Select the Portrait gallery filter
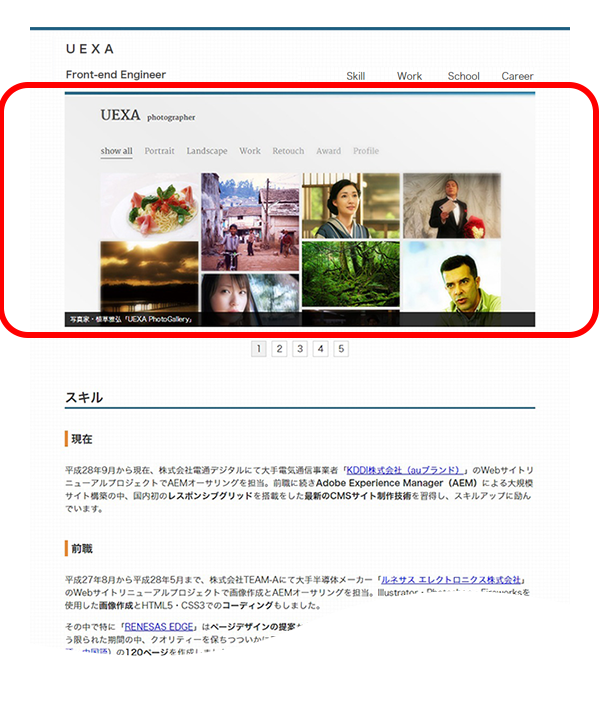The height and width of the screenshot is (701, 600). [x=160, y=151]
